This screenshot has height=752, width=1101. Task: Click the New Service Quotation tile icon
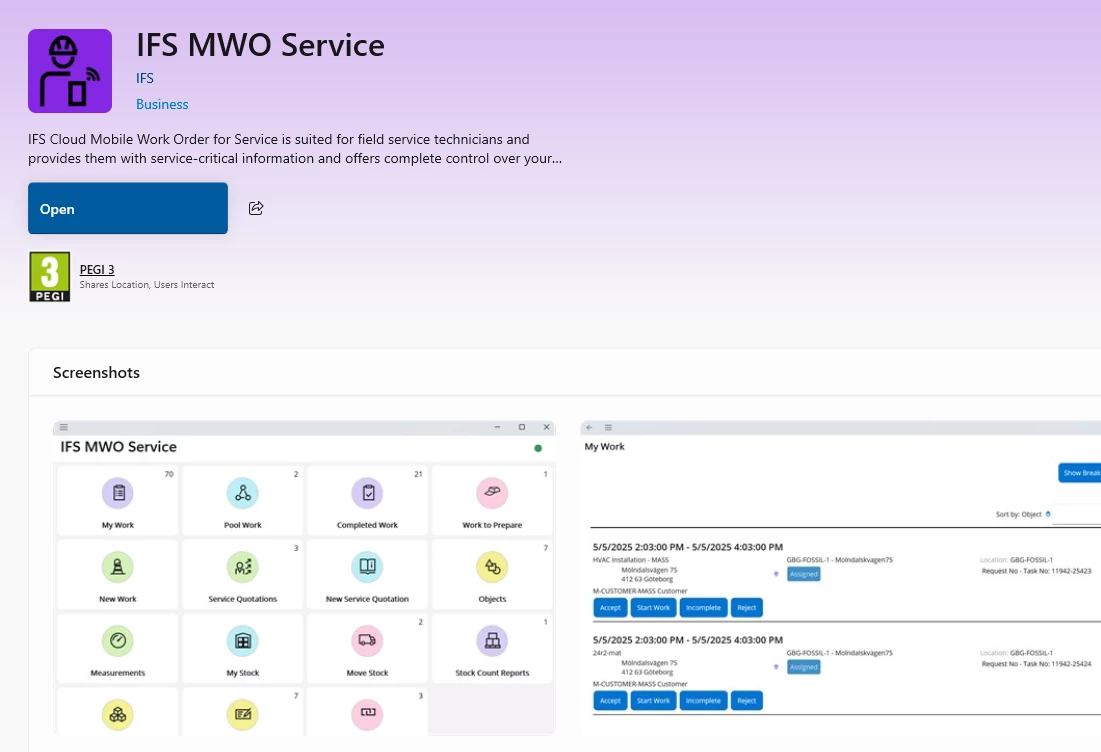[x=367, y=567]
